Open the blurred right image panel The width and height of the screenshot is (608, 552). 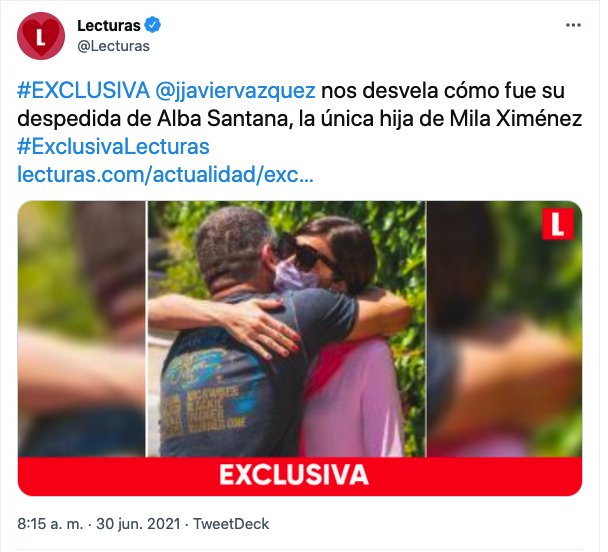(504, 329)
